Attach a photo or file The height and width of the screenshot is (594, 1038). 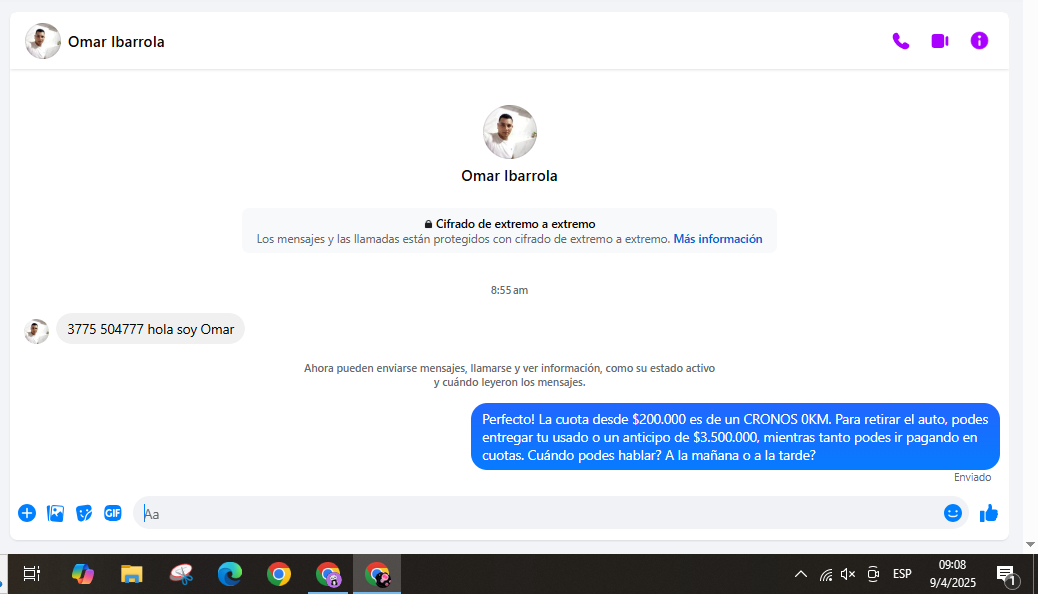pyautogui.click(x=56, y=513)
